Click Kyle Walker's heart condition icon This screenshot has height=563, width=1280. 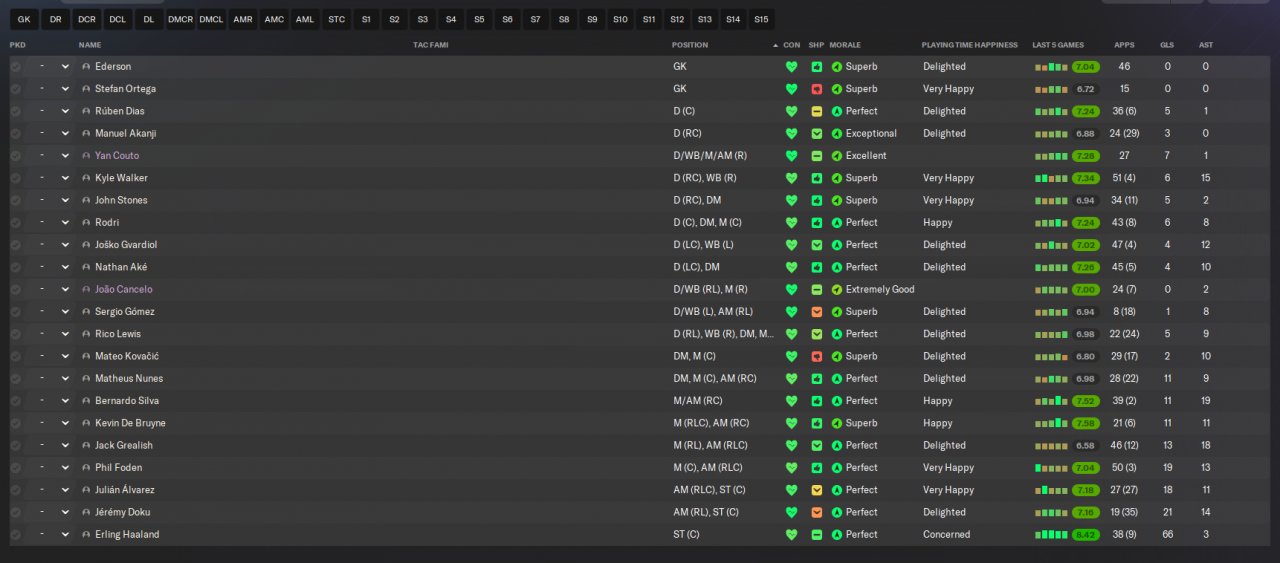(791, 178)
